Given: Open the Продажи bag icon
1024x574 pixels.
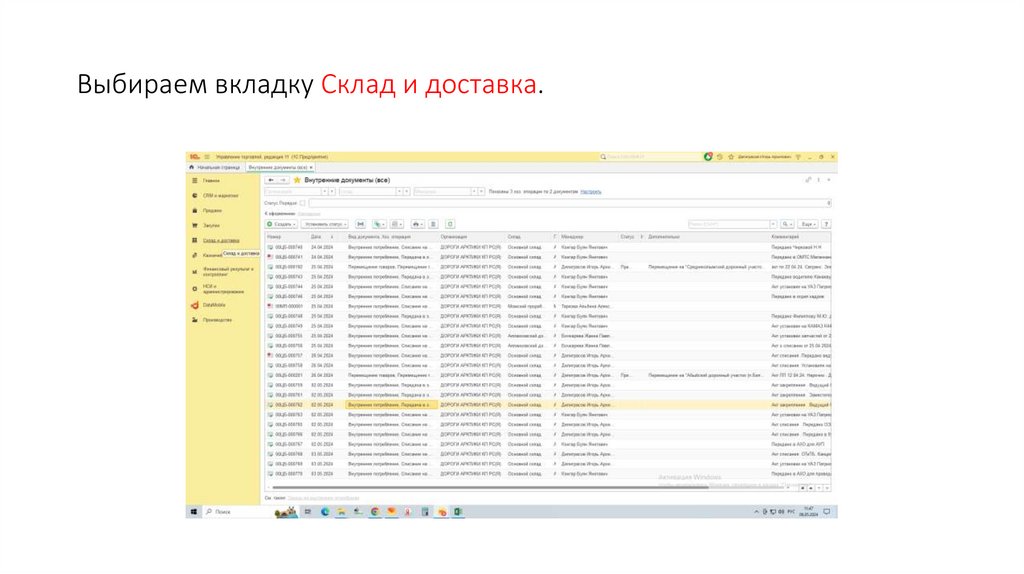Looking at the screenshot, I should point(195,210).
